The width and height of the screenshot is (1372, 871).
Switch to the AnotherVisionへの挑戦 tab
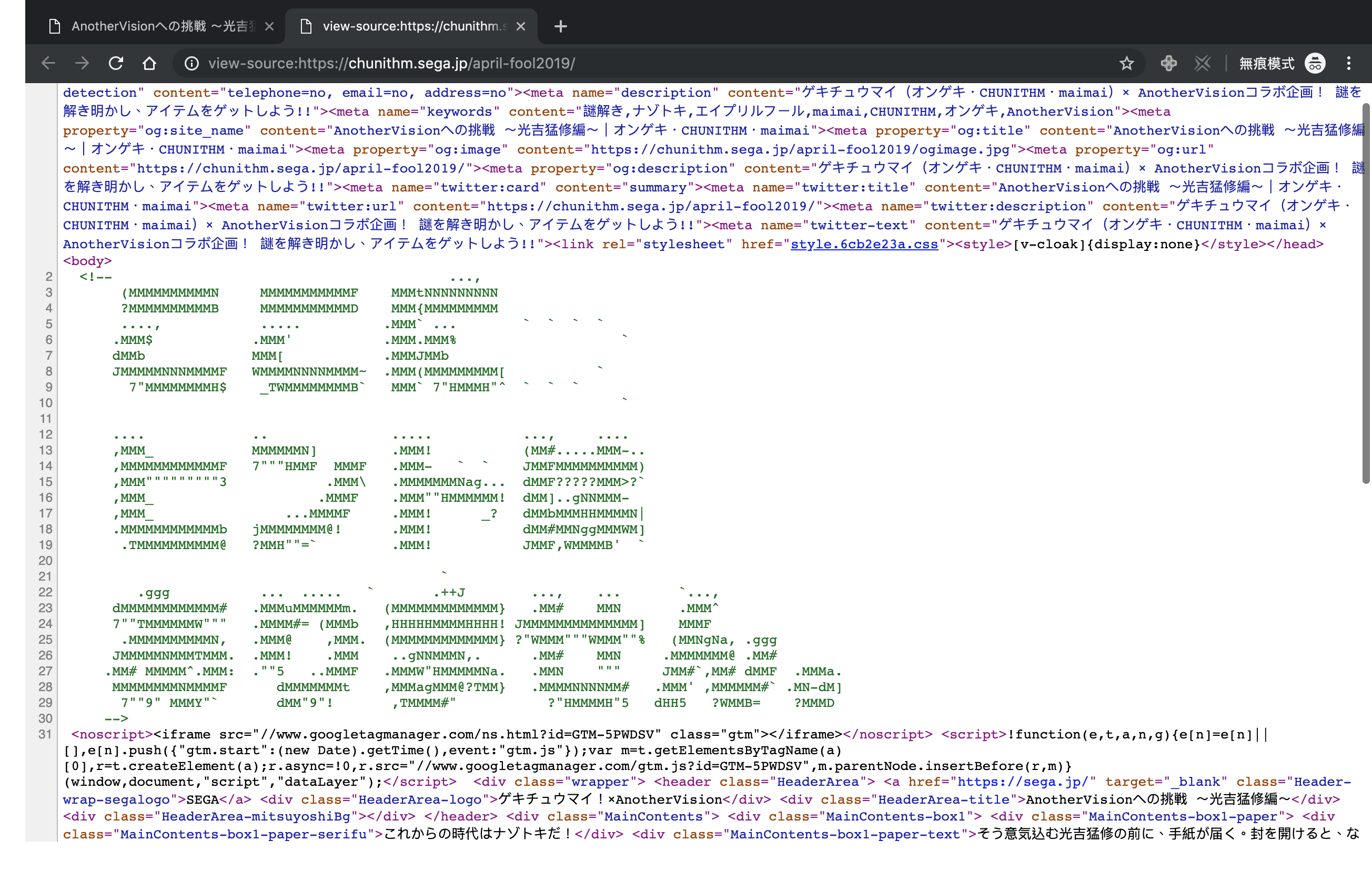coord(154,26)
